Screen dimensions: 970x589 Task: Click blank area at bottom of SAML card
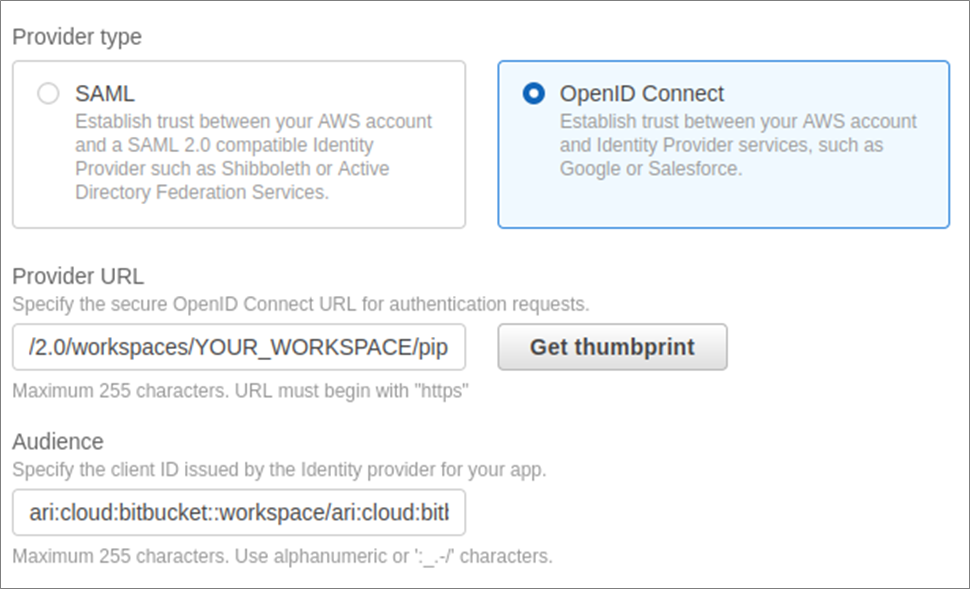[x=239, y=215]
